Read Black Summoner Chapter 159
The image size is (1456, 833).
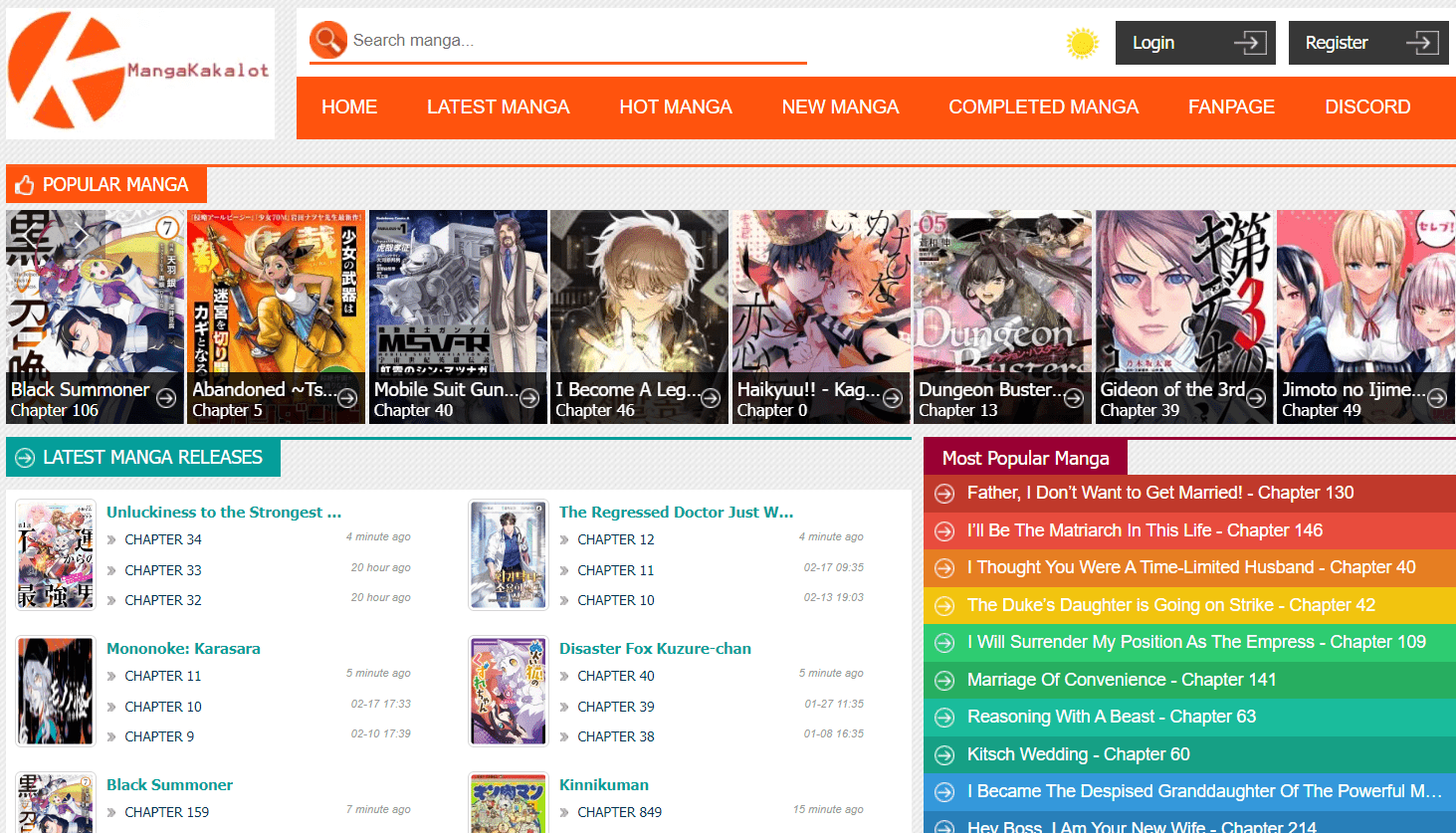pyautogui.click(x=167, y=812)
